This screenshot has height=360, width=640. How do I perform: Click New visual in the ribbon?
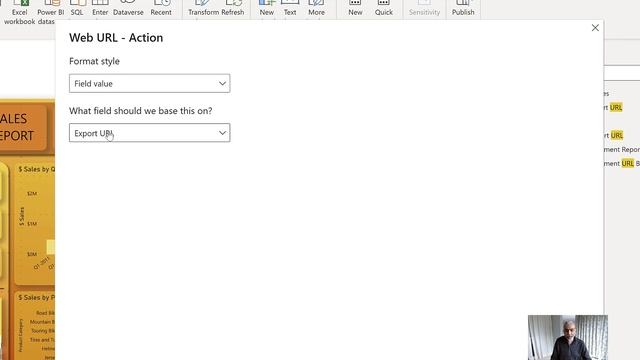pyautogui.click(x=267, y=9)
